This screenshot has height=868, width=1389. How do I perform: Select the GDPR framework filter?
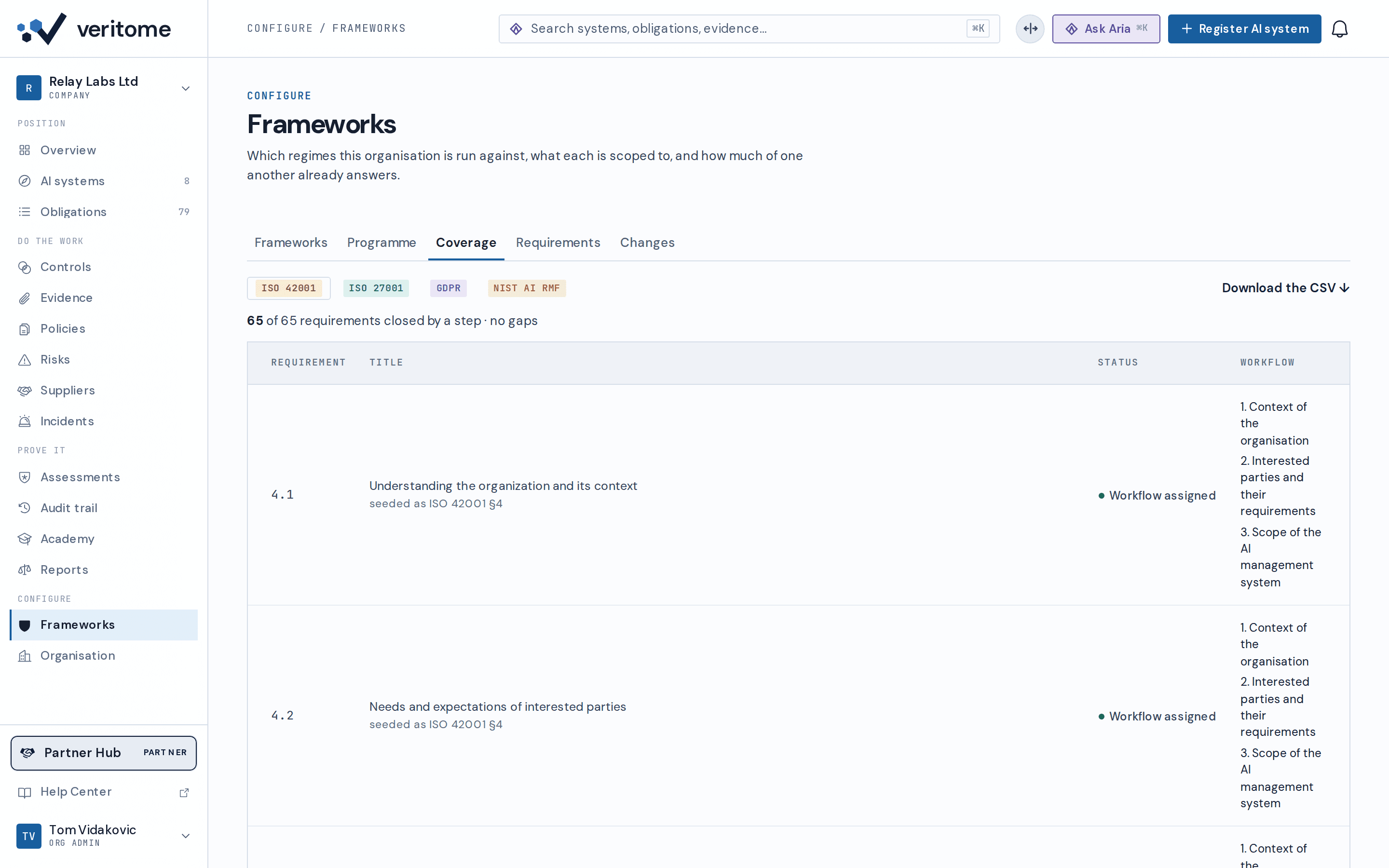[x=448, y=288]
